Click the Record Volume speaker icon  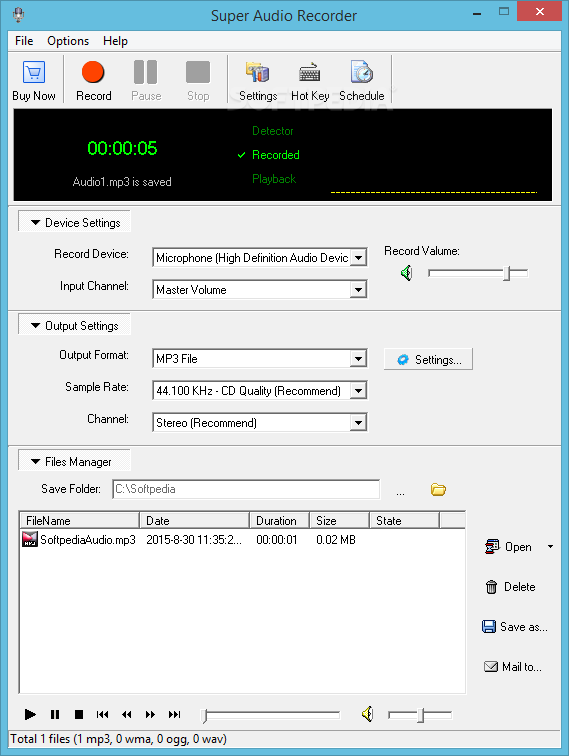(406, 273)
